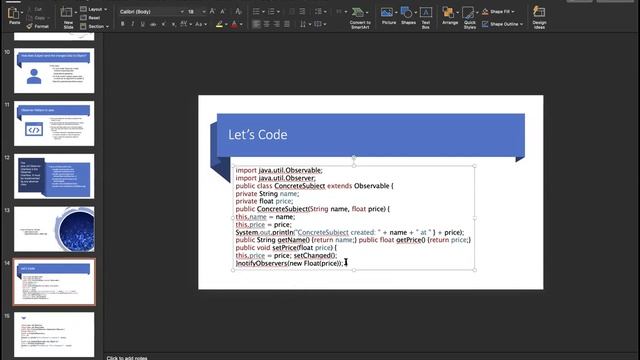Viewport: 640px width, 360px height.
Task: Justify the text
Action: point(287,24)
